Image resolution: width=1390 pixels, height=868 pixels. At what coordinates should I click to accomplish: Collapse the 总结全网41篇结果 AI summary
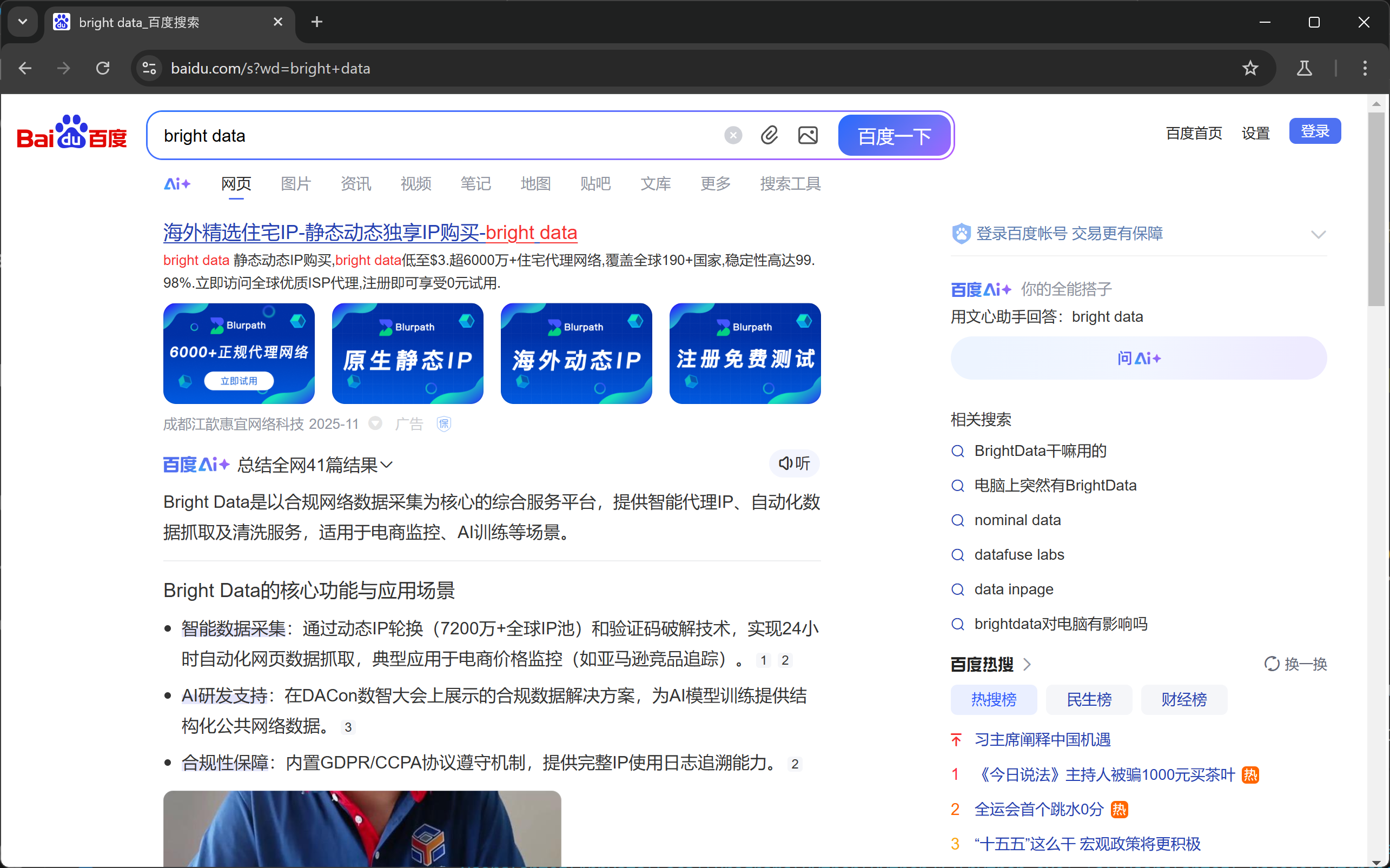pos(385,465)
